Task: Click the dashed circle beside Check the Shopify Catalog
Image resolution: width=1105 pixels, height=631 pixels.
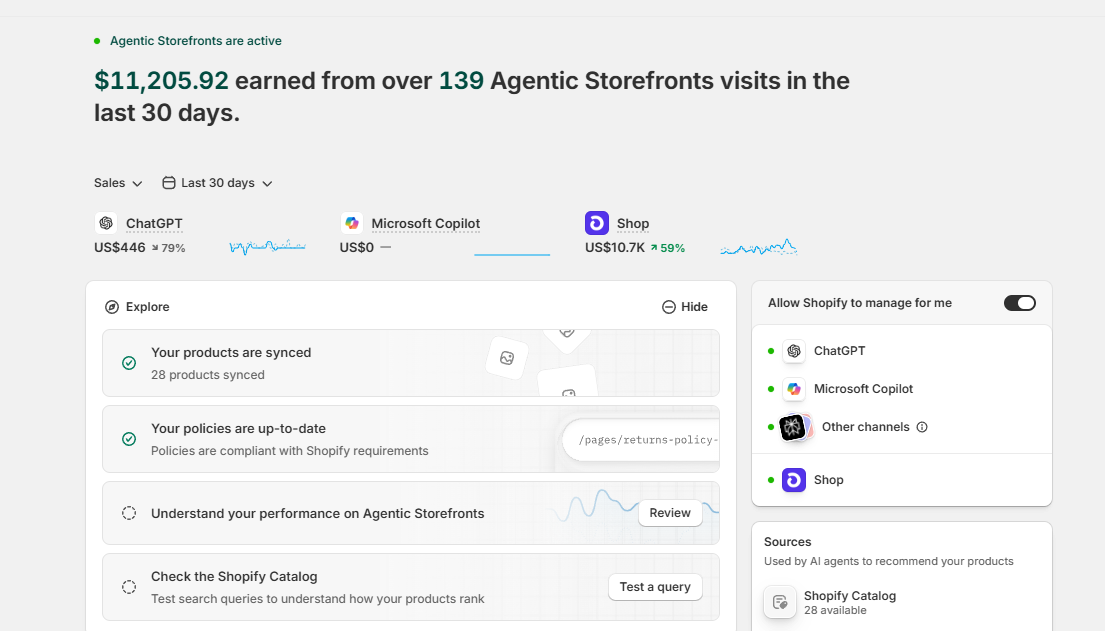Action: tap(129, 587)
